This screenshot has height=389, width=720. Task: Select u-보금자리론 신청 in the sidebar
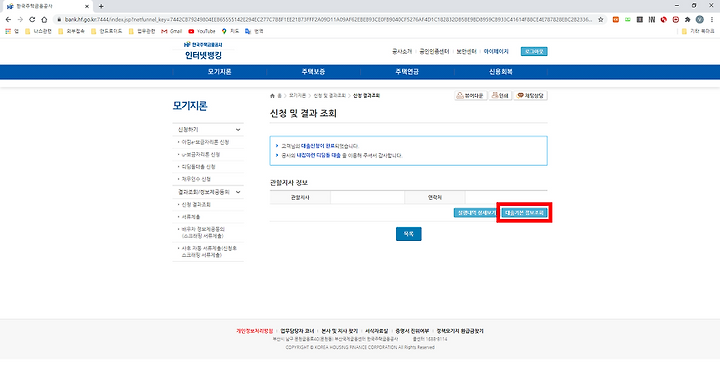pyautogui.click(x=201, y=155)
